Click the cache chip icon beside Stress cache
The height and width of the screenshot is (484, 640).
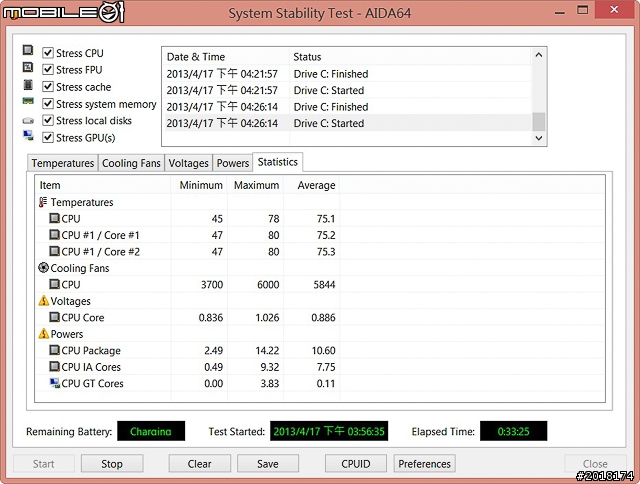pyautogui.click(x=28, y=84)
